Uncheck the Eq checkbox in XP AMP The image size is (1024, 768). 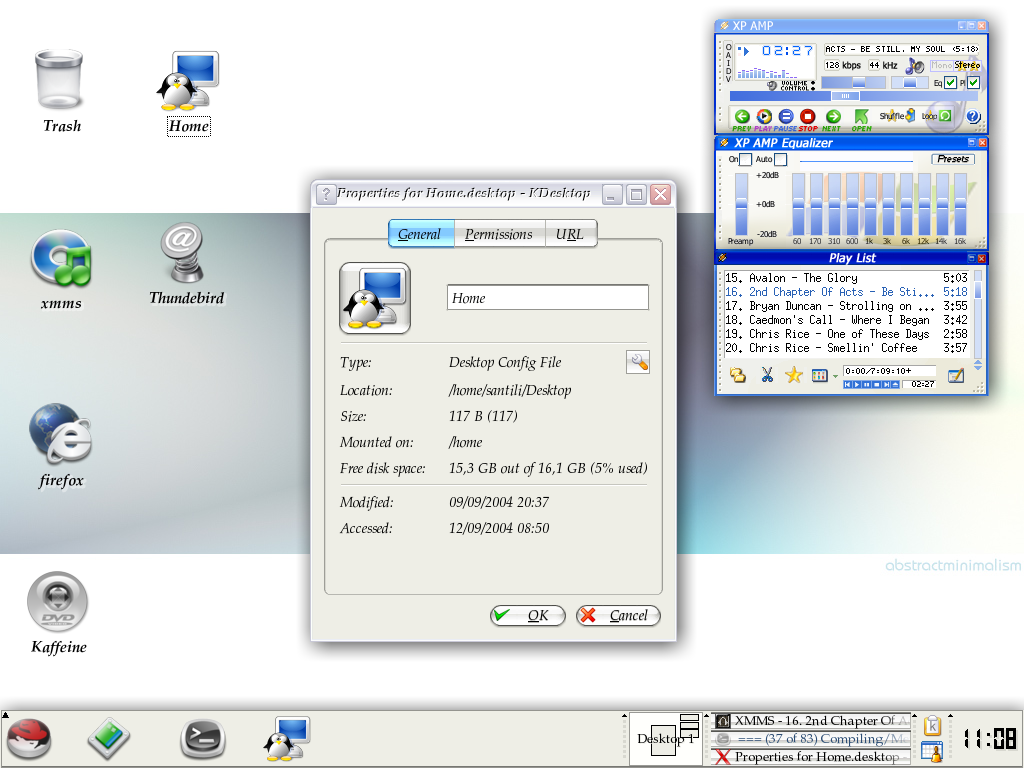950,82
